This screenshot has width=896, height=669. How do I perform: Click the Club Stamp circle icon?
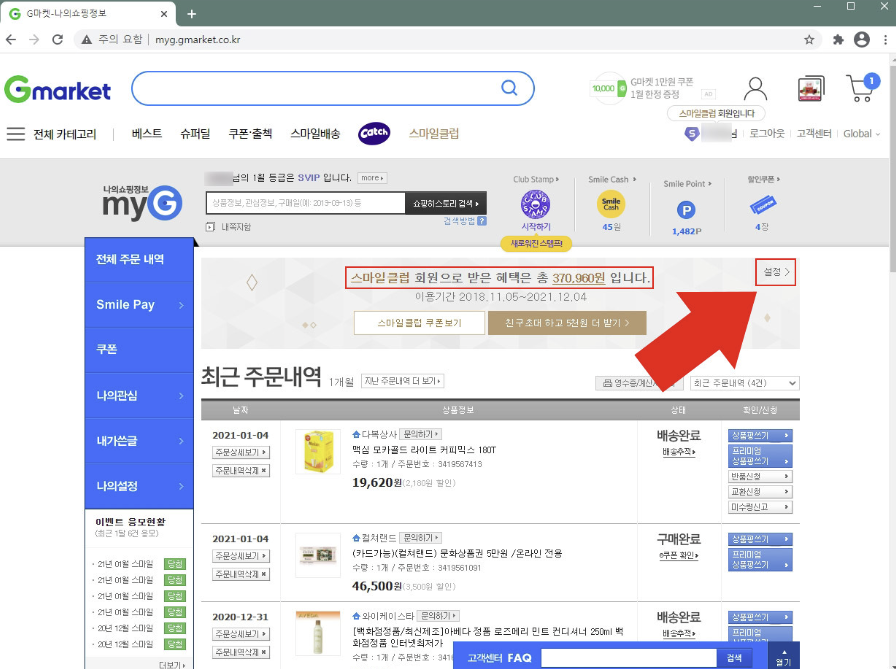[x=535, y=204]
